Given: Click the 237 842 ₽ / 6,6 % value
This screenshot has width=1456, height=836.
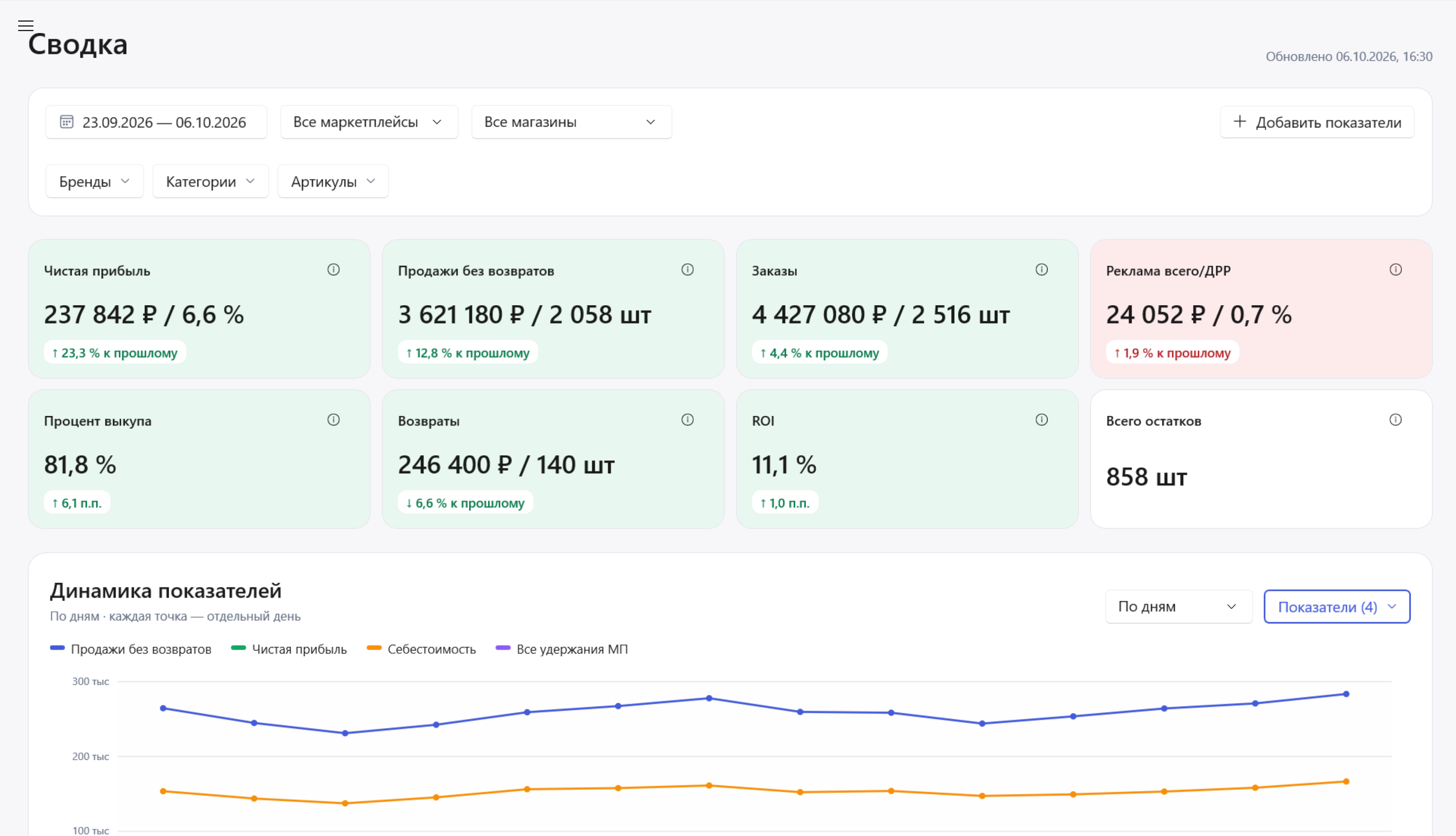Looking at the screenshot, I should [144, 315].
